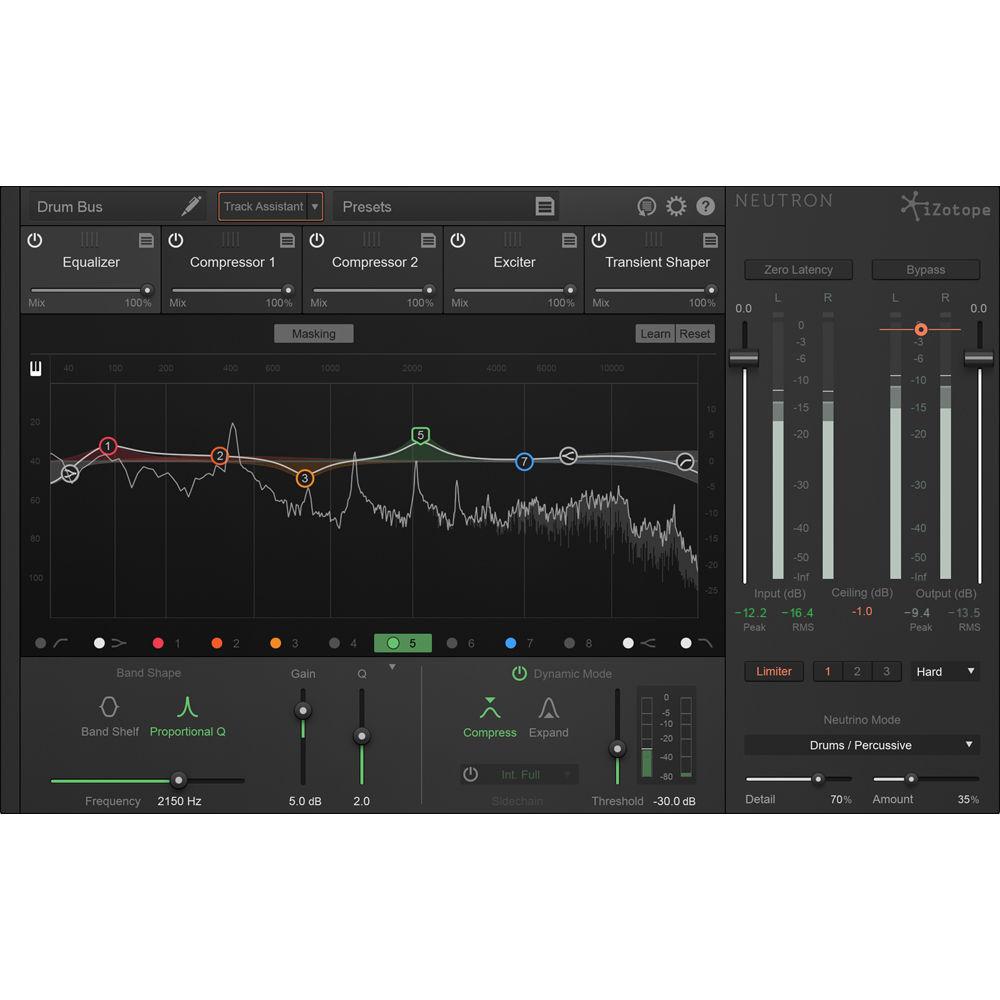The width and height of the screenshot is (1000, 1000).
Task: Switch to the Transient Shaper module
Action: 656,262
